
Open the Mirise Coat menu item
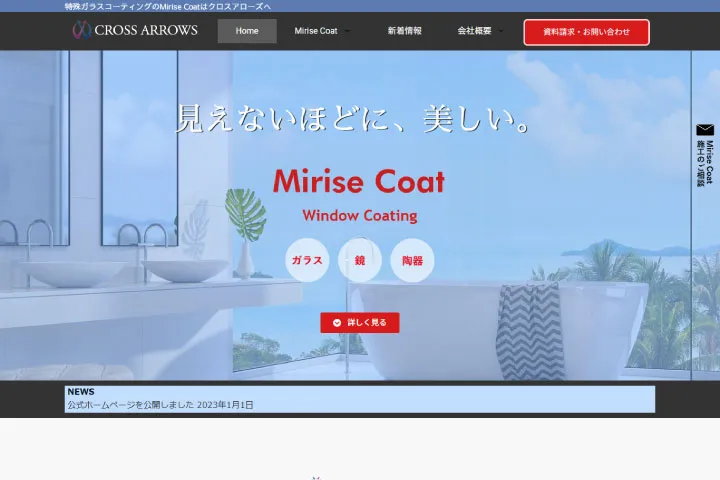[x=316, y=31]
